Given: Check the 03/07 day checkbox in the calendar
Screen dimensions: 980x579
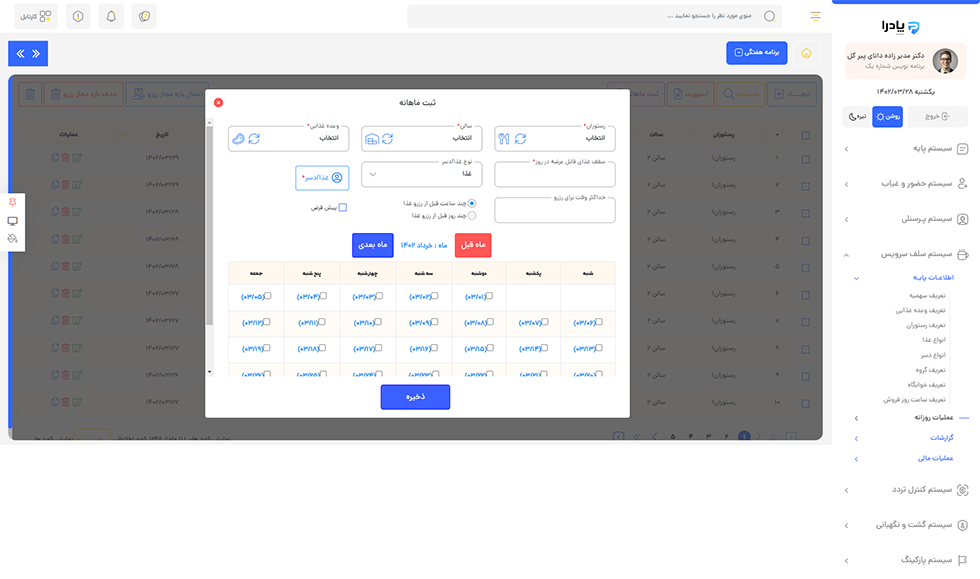Looking at the screenshot, I should pyautogui.click(x=545, y=322).
